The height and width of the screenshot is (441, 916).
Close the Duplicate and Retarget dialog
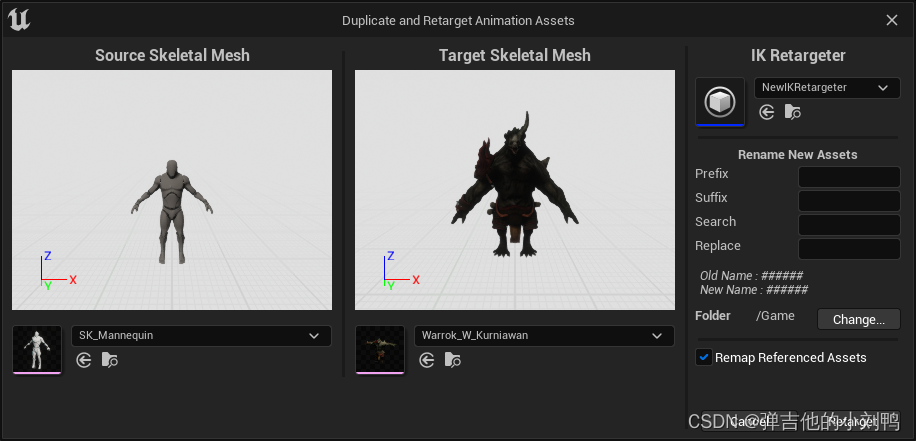(892, 20)
